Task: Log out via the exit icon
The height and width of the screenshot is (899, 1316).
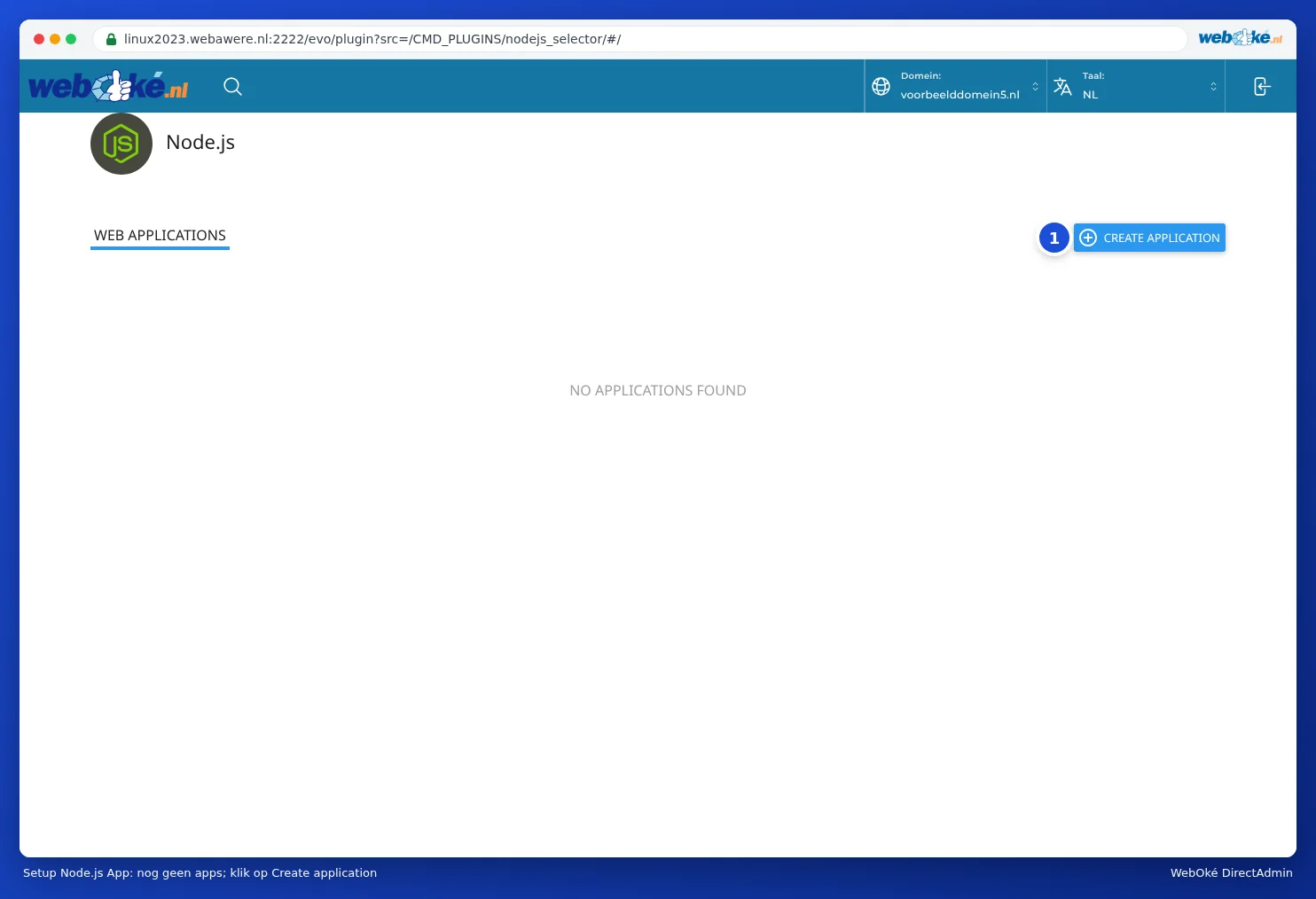Action: tap(1261, 86)
